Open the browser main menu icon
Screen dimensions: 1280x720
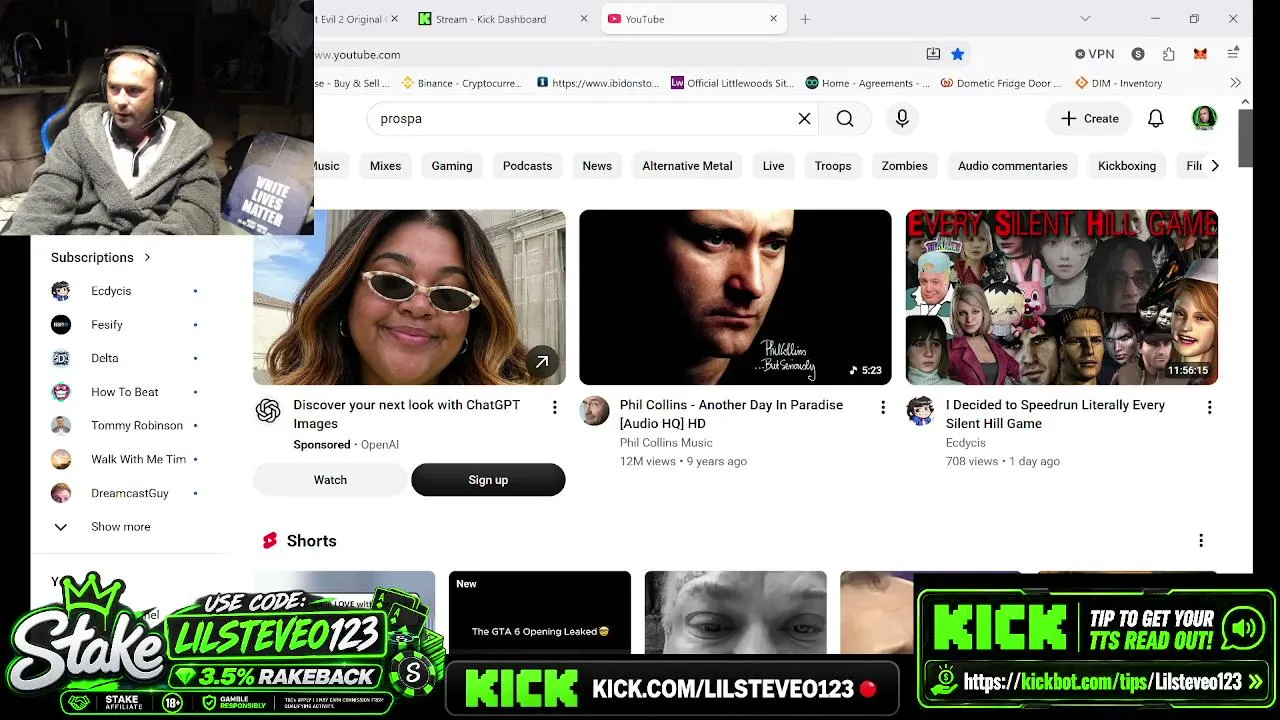click(x=1233, y=54)
